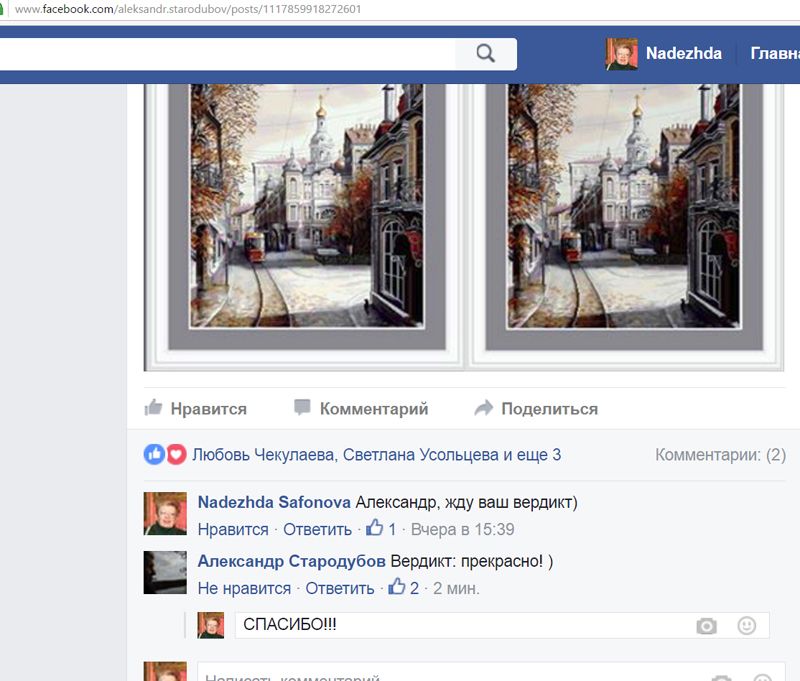Expand the Комментарии: (2) list

pos(720,455)
